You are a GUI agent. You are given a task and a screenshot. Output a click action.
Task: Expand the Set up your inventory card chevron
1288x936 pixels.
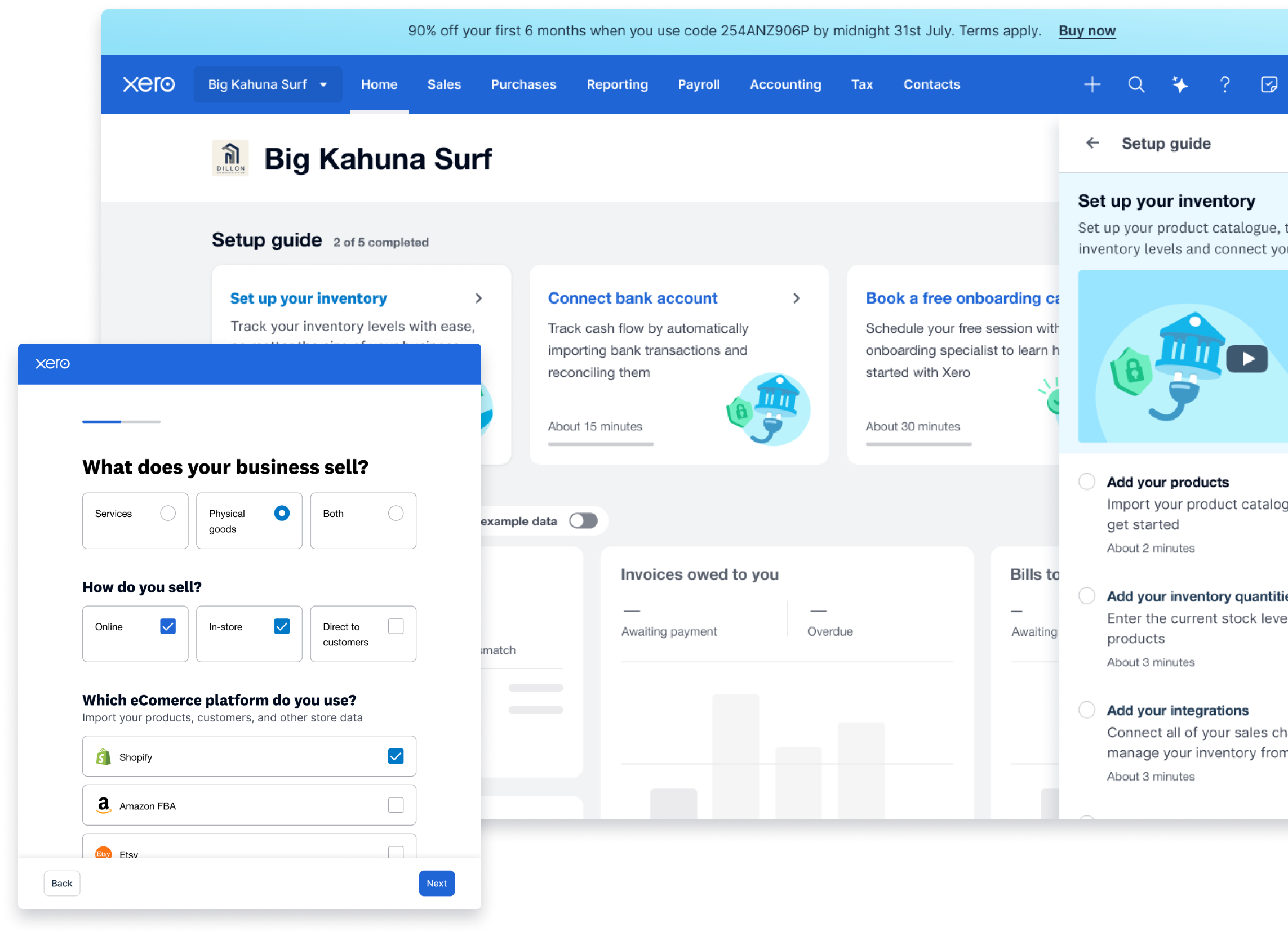(x=479, y=298)
